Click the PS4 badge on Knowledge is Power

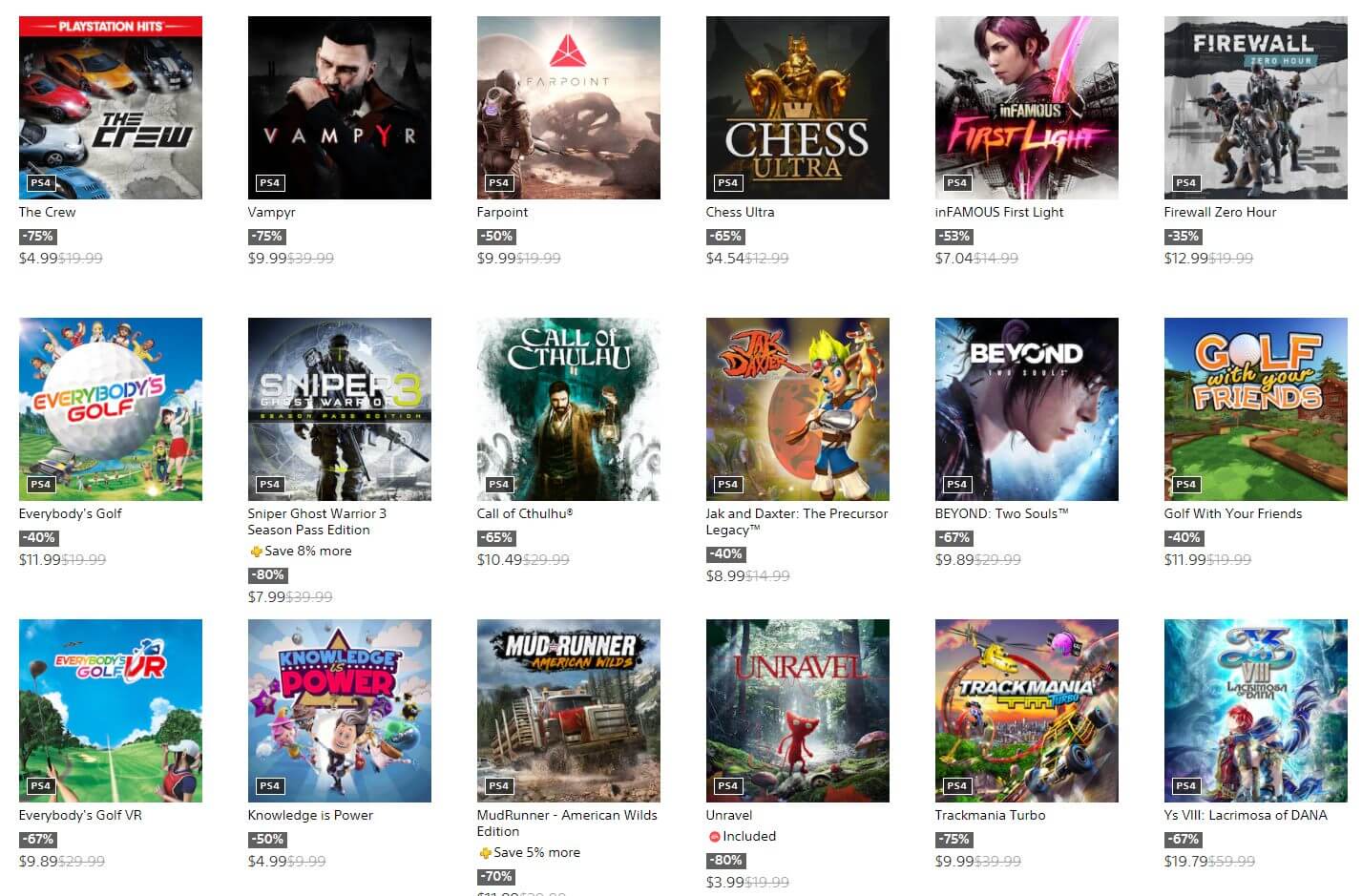[270, 785]
